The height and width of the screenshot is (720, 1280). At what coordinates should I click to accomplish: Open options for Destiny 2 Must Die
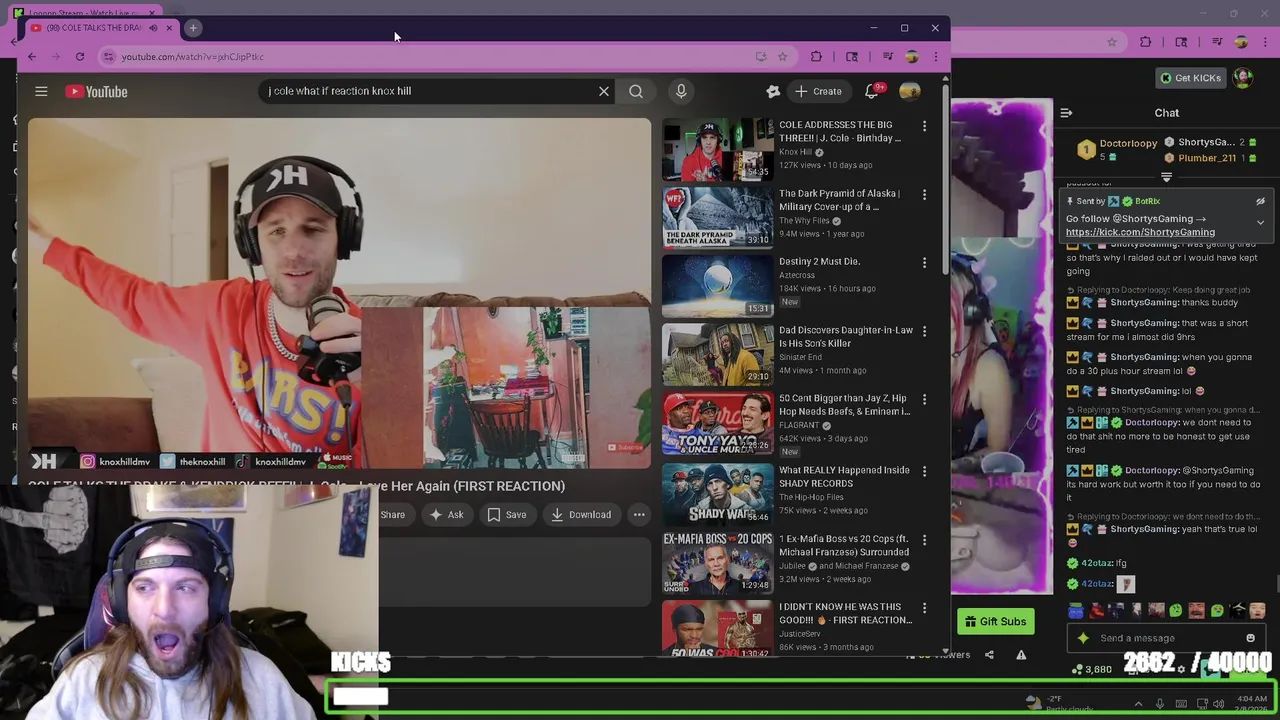point(924,262)
